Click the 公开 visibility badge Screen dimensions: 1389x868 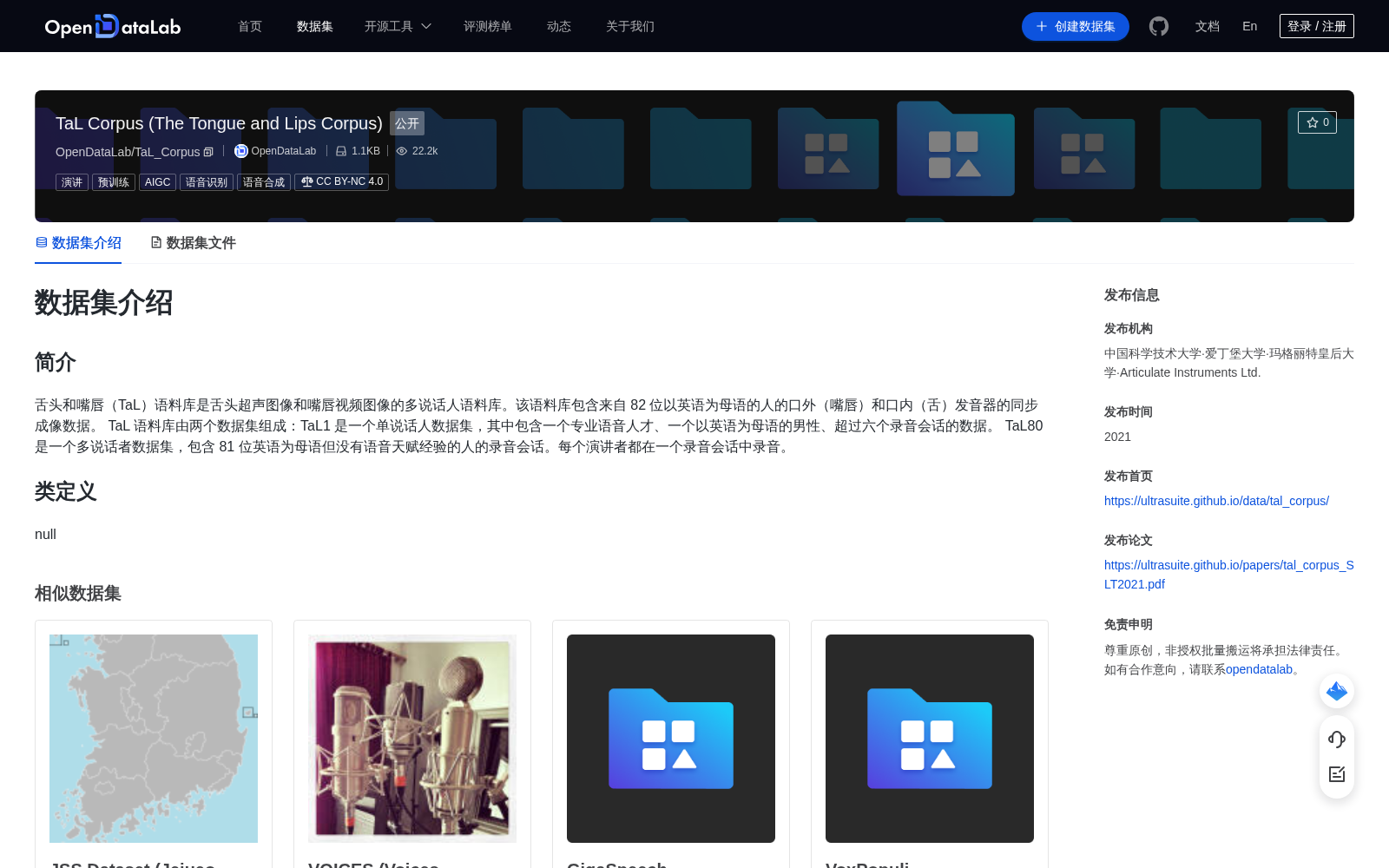point(407,123)
